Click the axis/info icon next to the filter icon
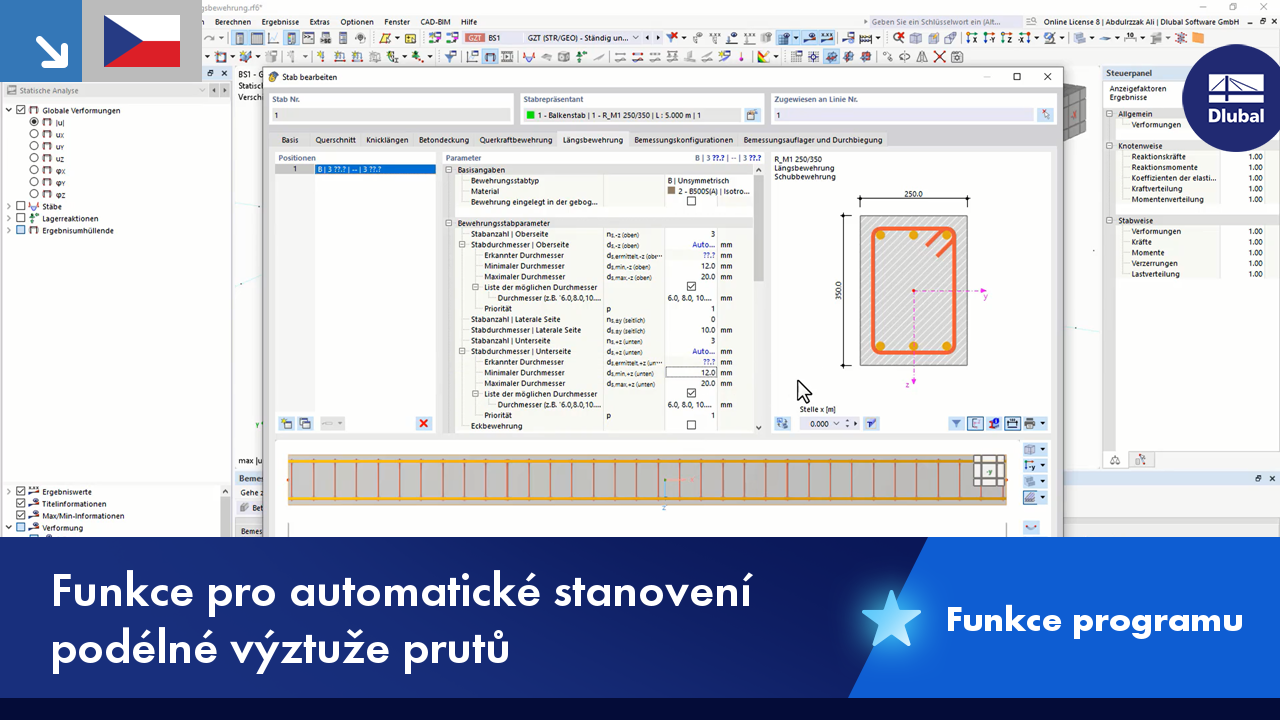This screenshot has width=1280, height=720. point(976,424)
